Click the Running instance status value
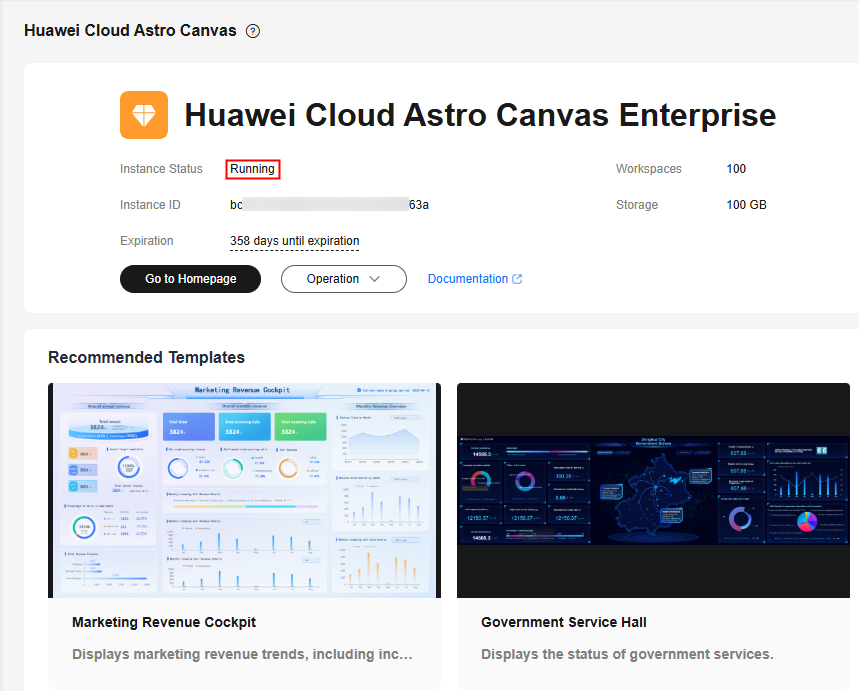Viewport: 859px width, 691px height. (253, 169)
